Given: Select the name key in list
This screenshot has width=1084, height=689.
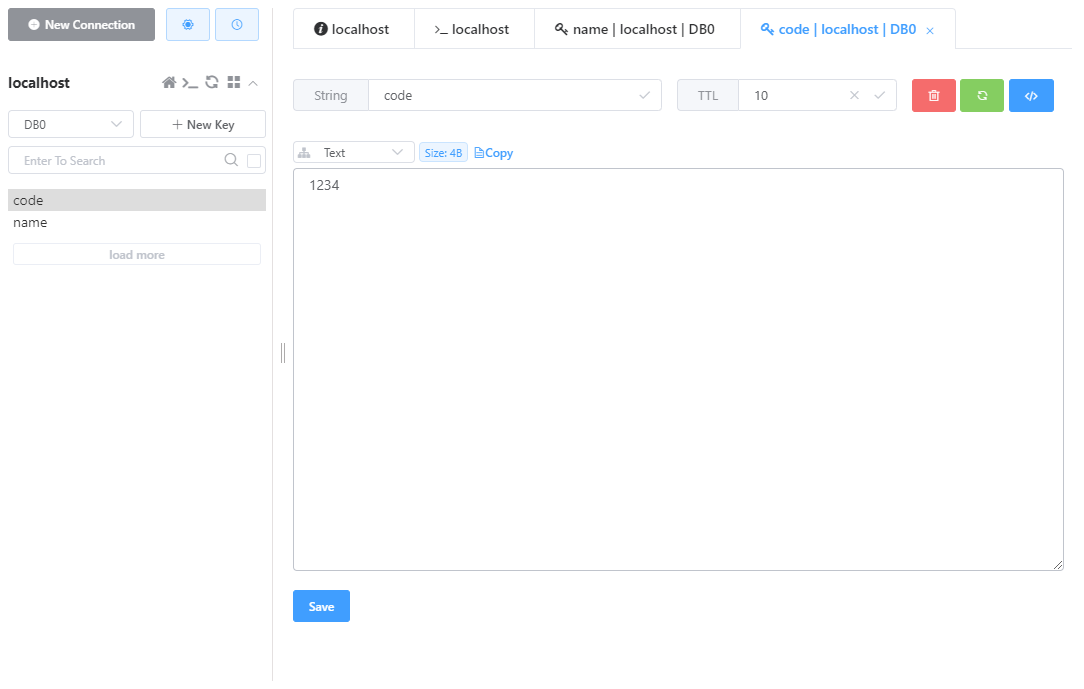Looking at the screenshot, I should pyautogui.click(x=137, y=223).
